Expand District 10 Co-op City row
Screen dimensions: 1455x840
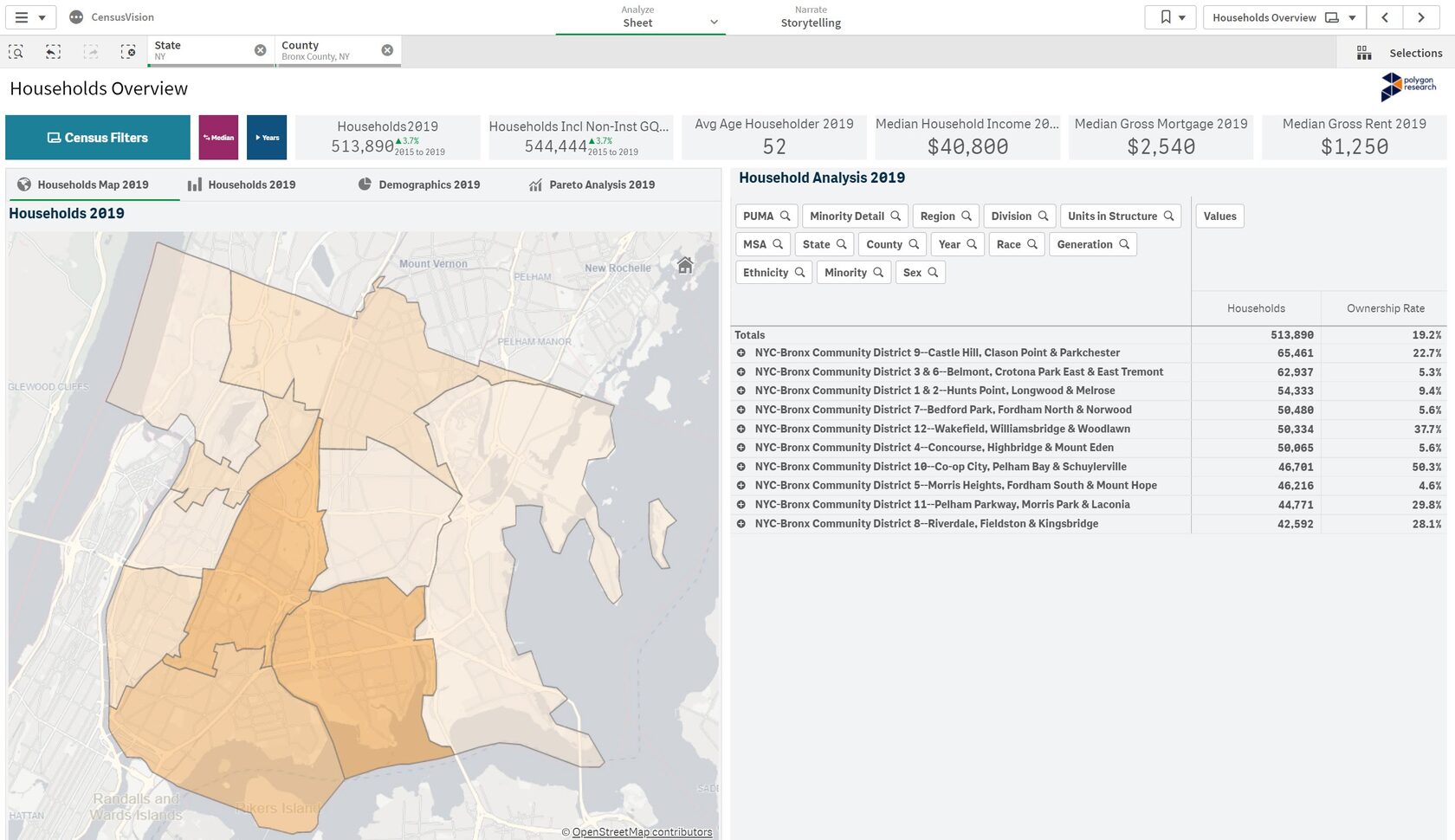click(x=741, y=467)
